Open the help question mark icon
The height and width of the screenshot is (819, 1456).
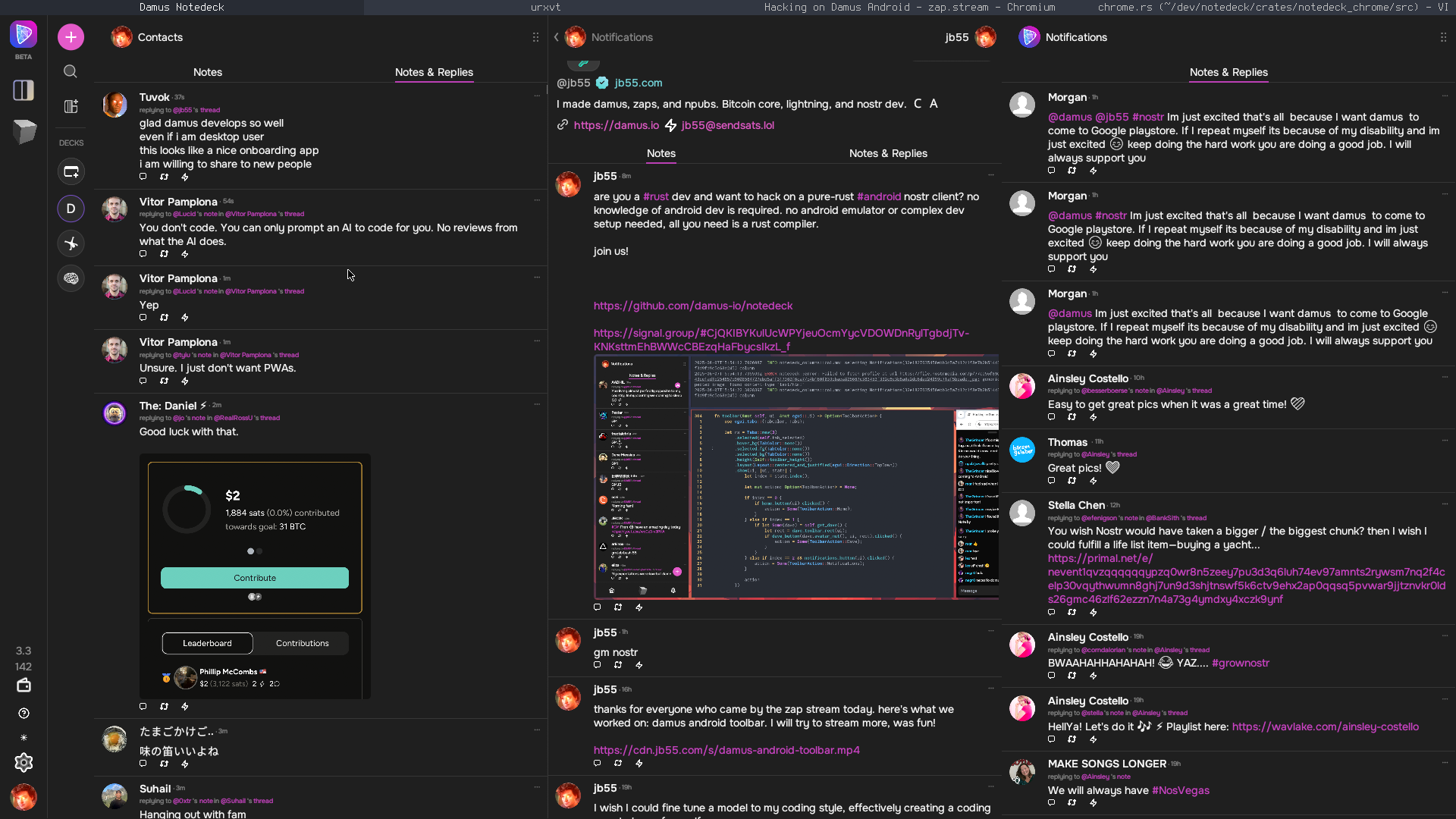click(x=24, y=713)
